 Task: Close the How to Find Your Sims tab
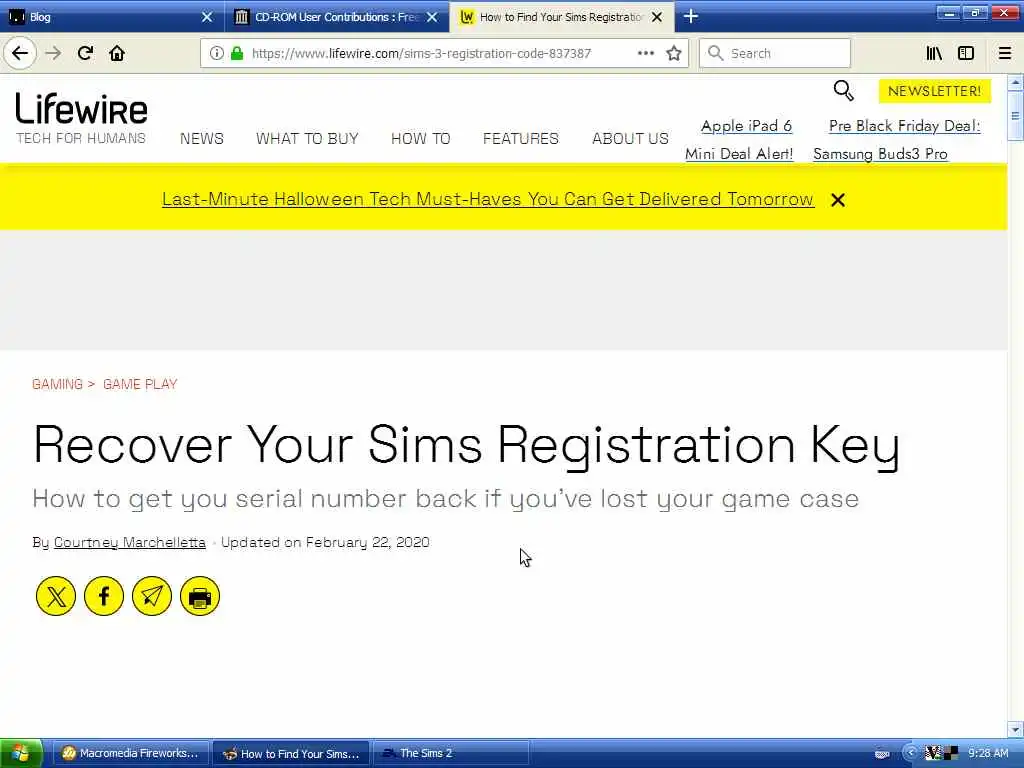[x=657, y=17]
